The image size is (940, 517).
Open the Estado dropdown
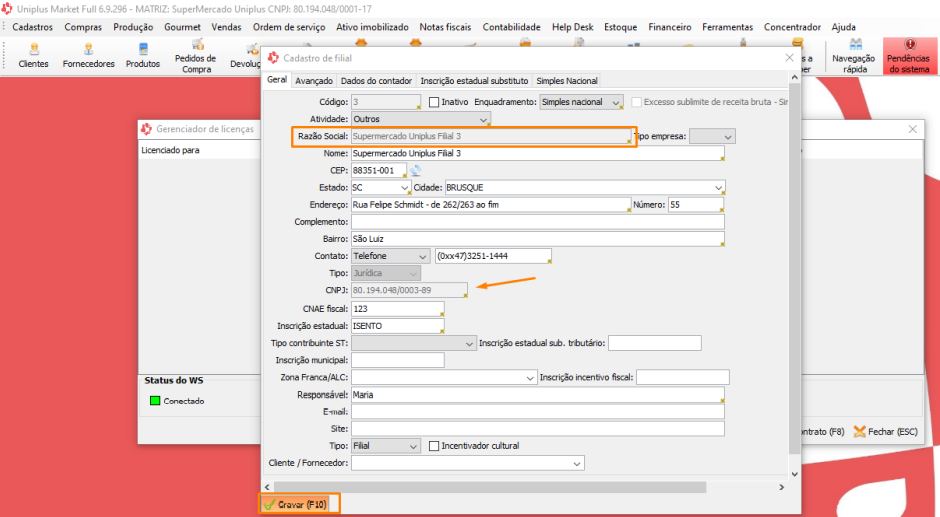coord(381,188)
